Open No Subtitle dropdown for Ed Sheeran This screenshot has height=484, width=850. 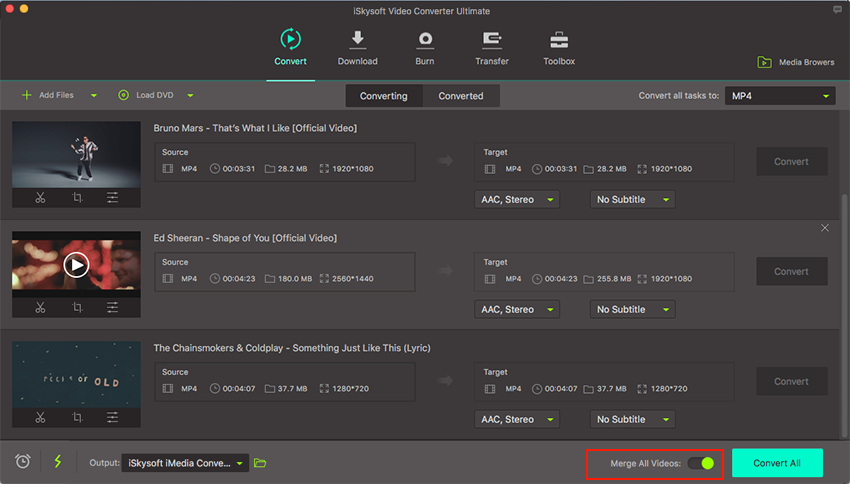pyautogui.click(x=632, y=310)
